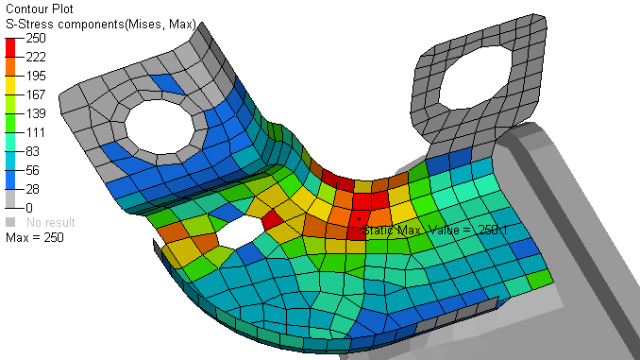Viewport: 640px width, 360px height.
Task: Click the legend value 139
Action: click(x=36, y=113)
